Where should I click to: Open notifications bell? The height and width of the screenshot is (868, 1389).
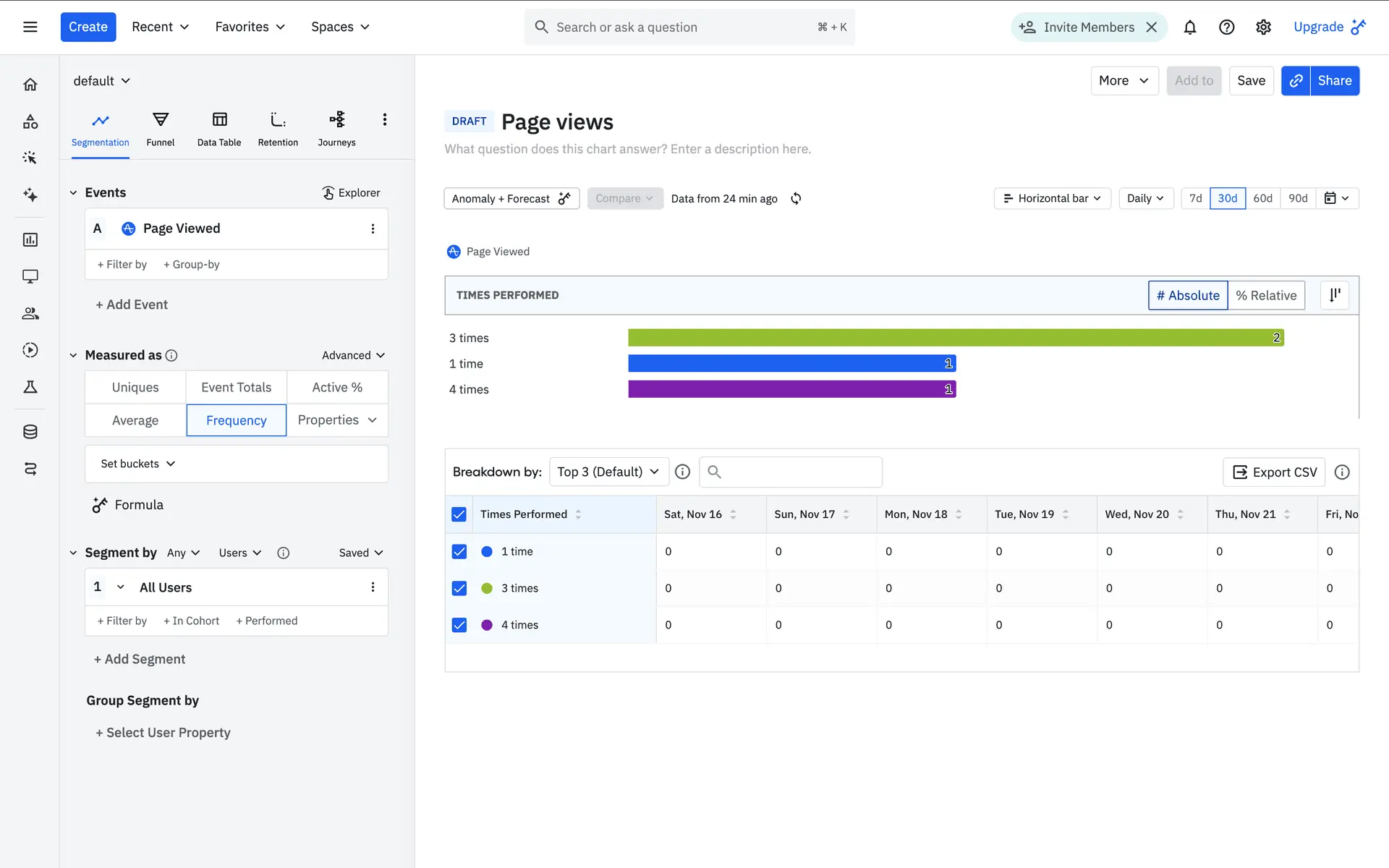(1189, 27)
